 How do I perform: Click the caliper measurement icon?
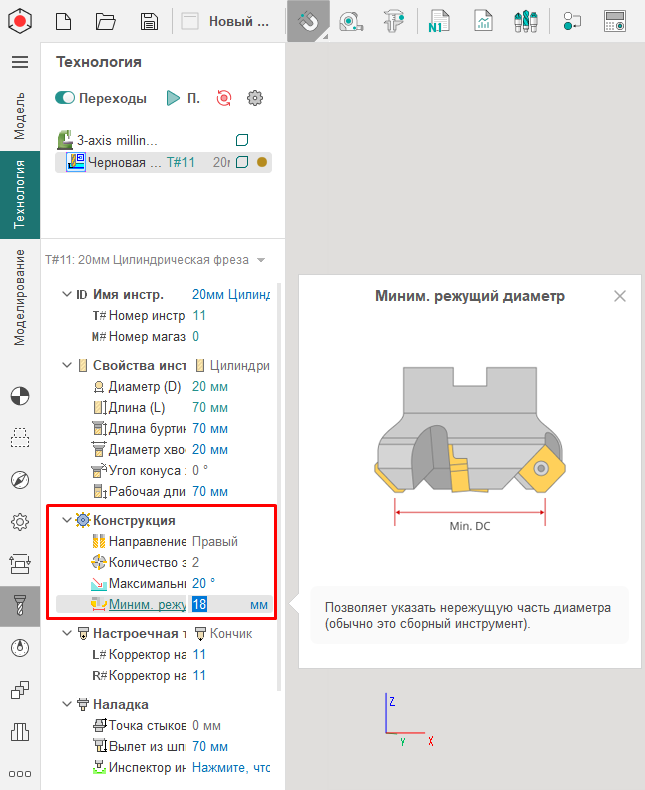coord(396,21)
